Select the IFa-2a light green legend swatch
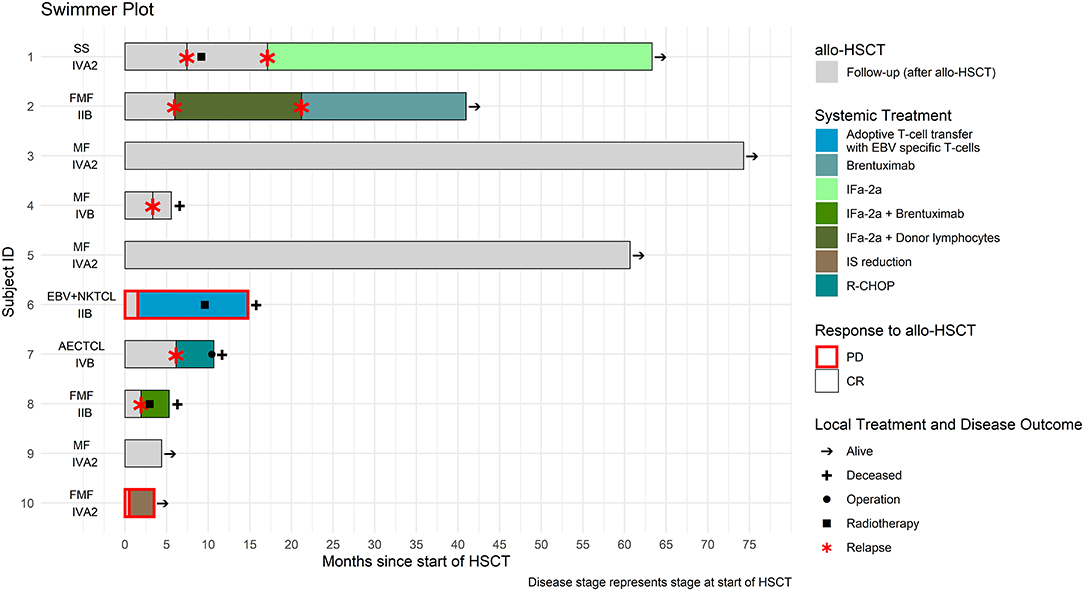This screenshot has height=591, width=1084. coord(826,189)
